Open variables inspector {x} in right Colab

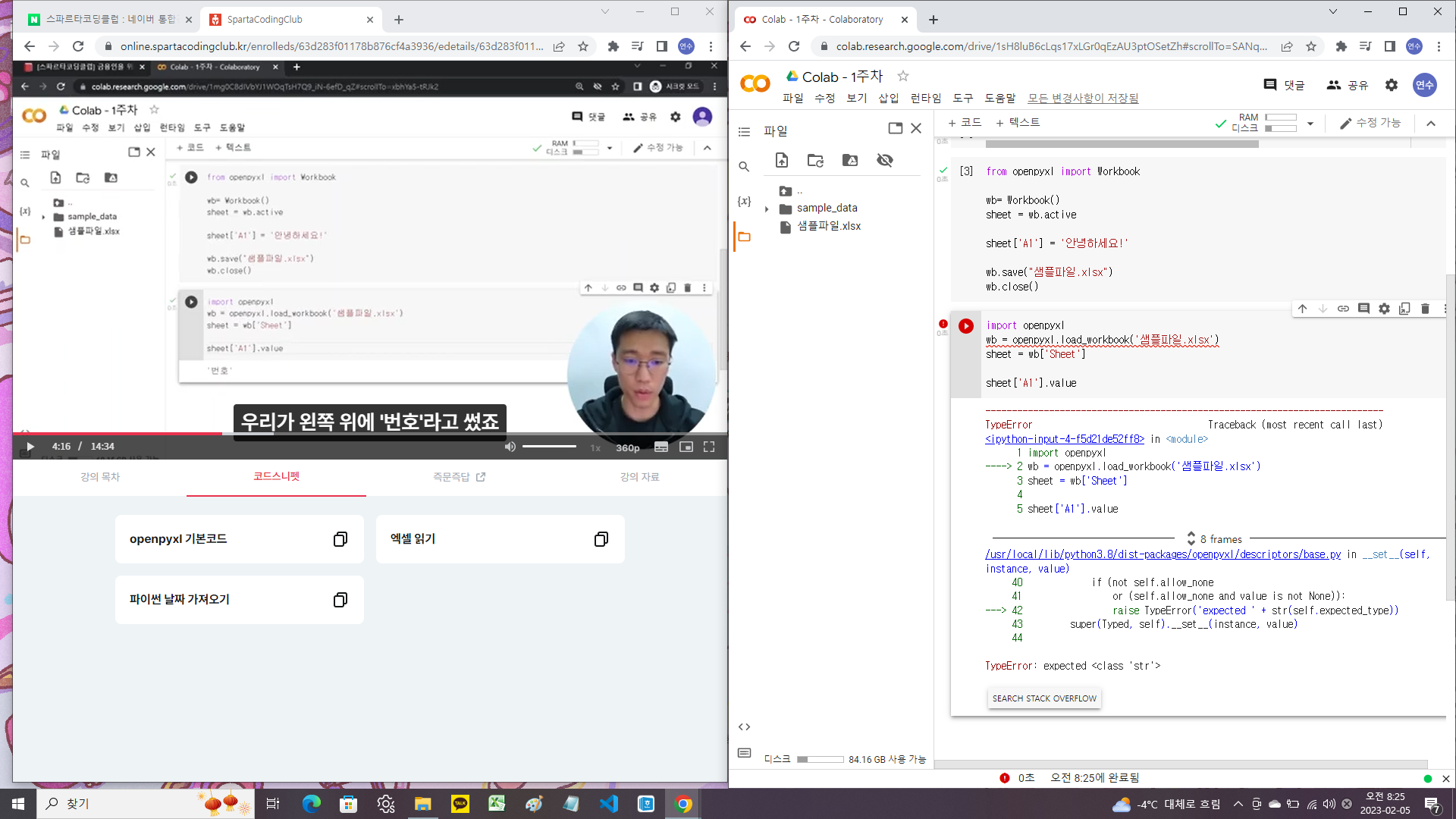coord(744,201)
